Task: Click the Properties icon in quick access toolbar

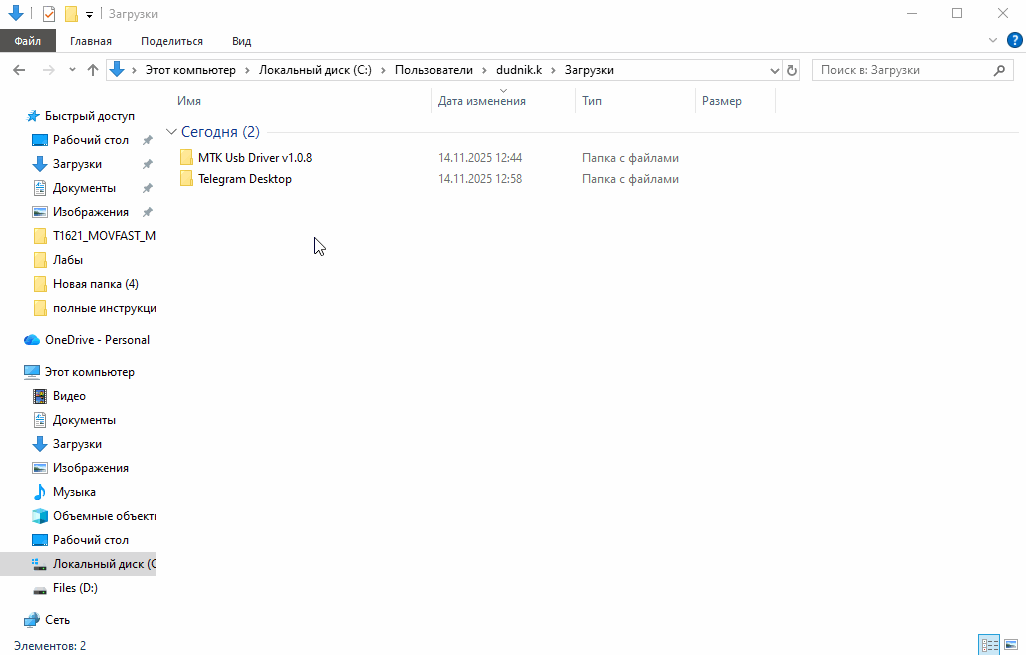Action: click(x=49, y=14)
